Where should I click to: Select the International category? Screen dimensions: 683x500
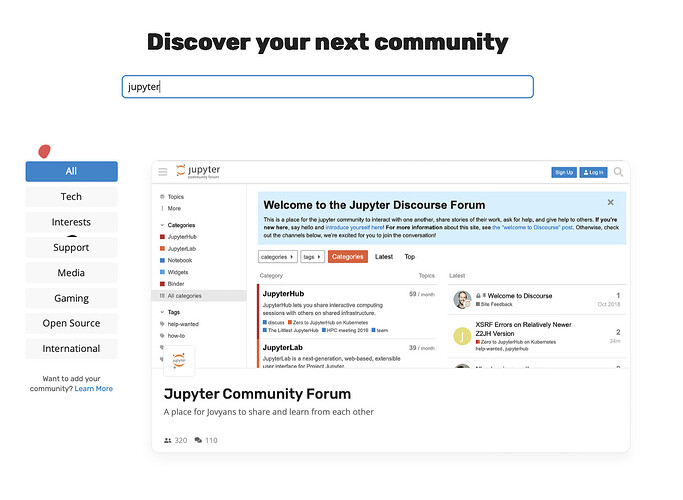pos(71,348)
